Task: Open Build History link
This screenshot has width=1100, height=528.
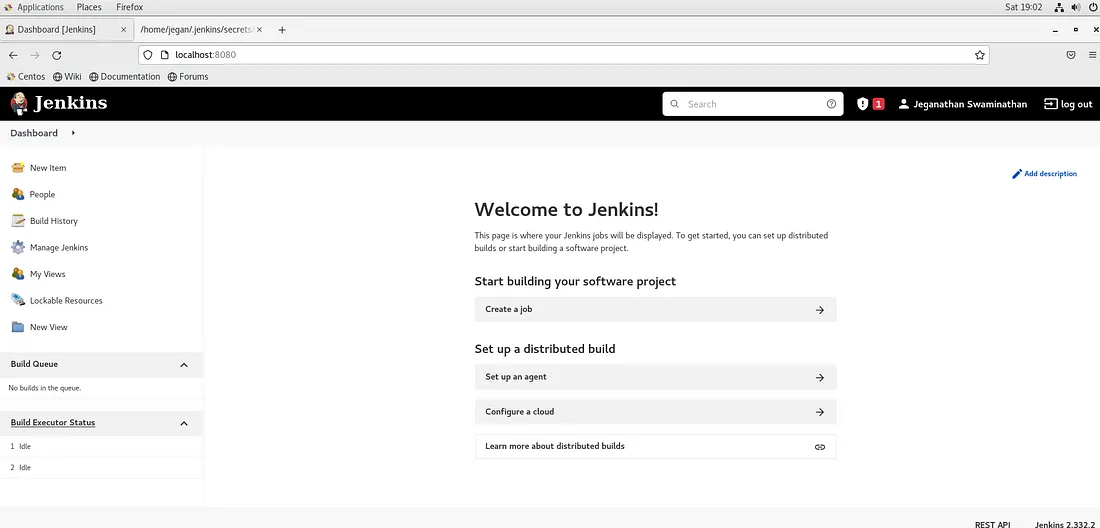Action: click(53, 222)
